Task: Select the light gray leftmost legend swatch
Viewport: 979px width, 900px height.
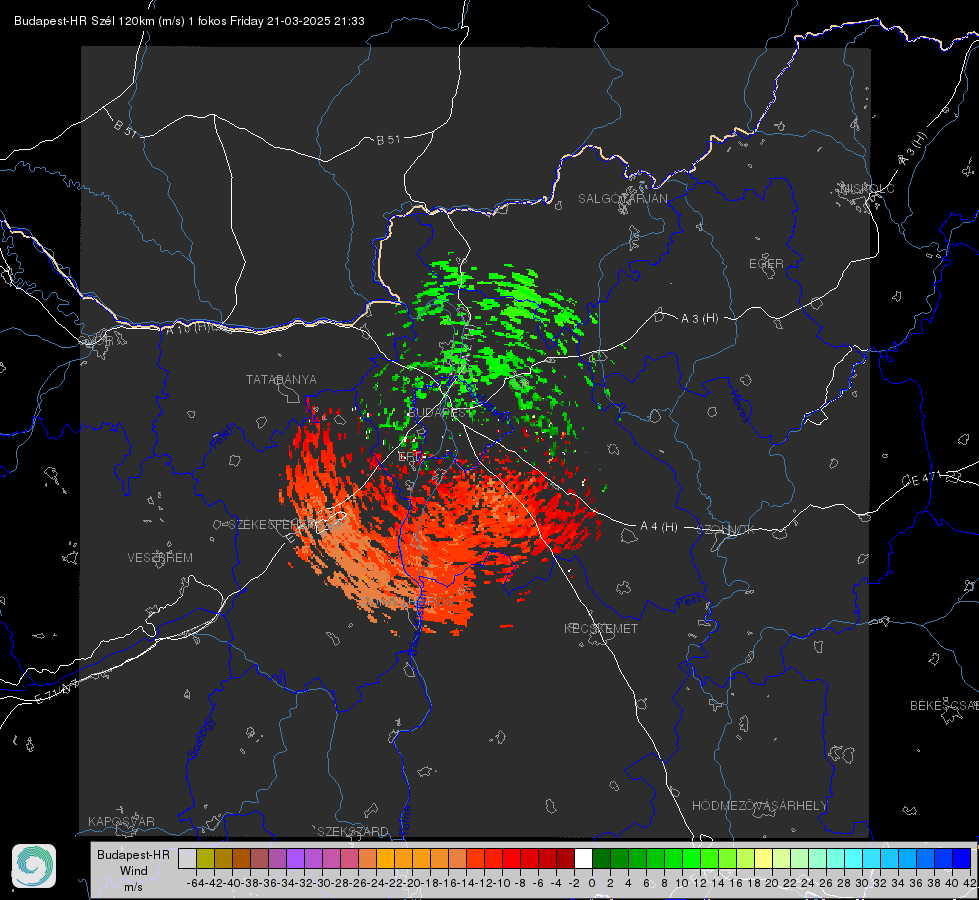Action: [187, 858]
